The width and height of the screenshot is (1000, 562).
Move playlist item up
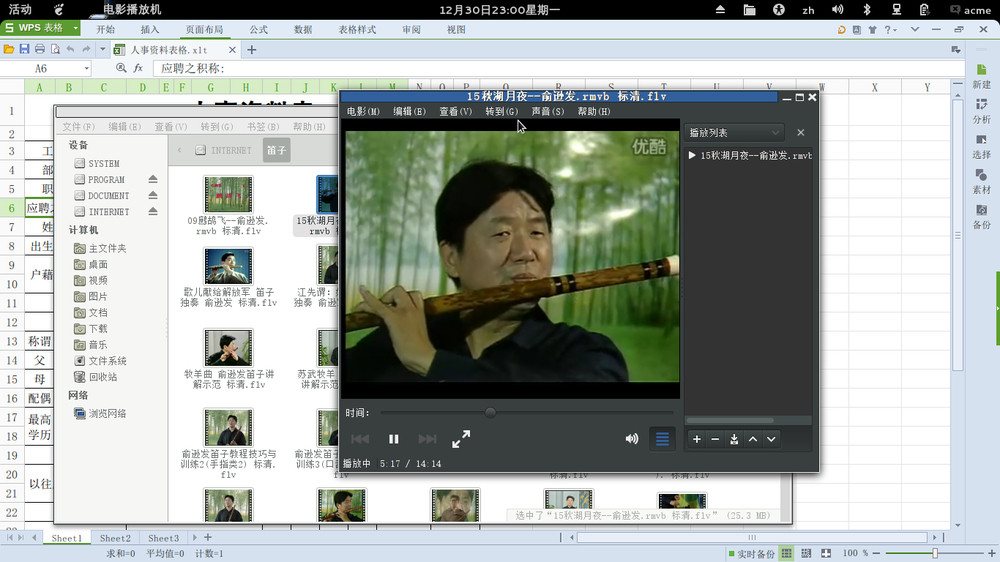coord(753,439)
